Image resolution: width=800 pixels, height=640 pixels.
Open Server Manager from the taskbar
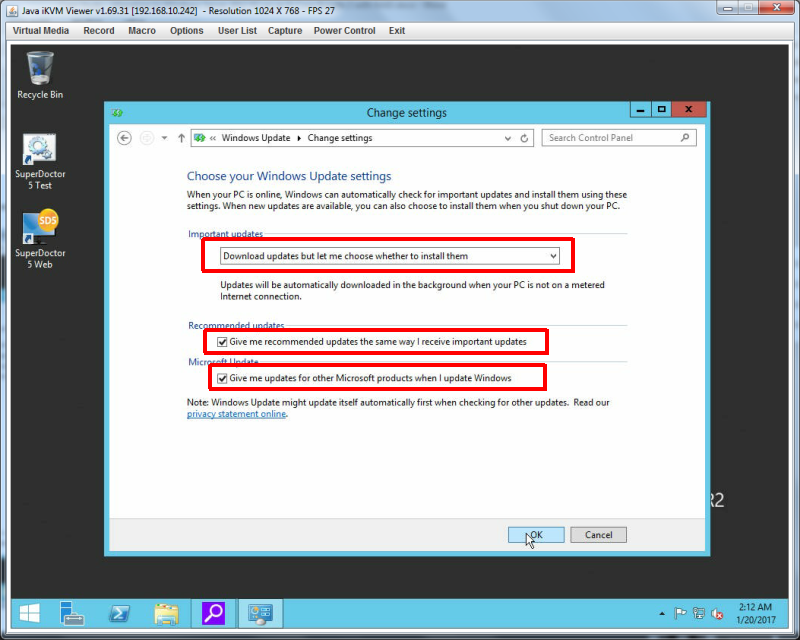71,613
